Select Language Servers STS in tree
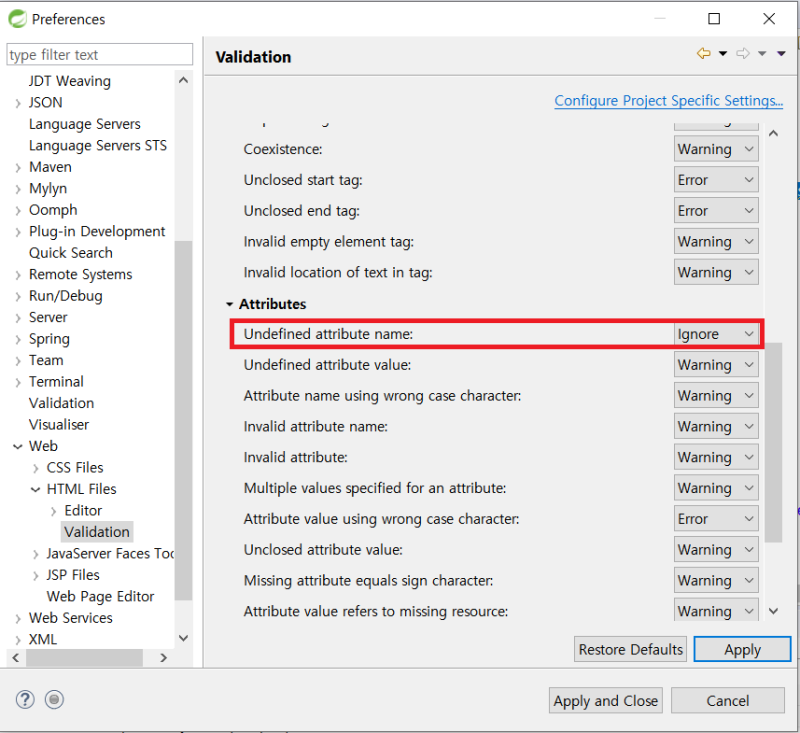 98,146
